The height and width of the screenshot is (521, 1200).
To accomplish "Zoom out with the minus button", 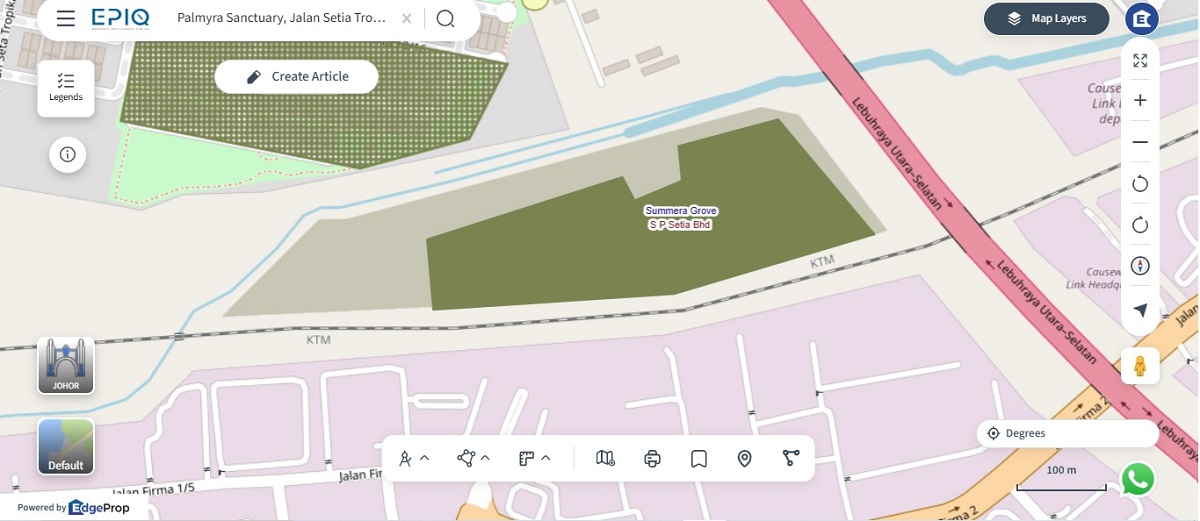I will 1140,142.
